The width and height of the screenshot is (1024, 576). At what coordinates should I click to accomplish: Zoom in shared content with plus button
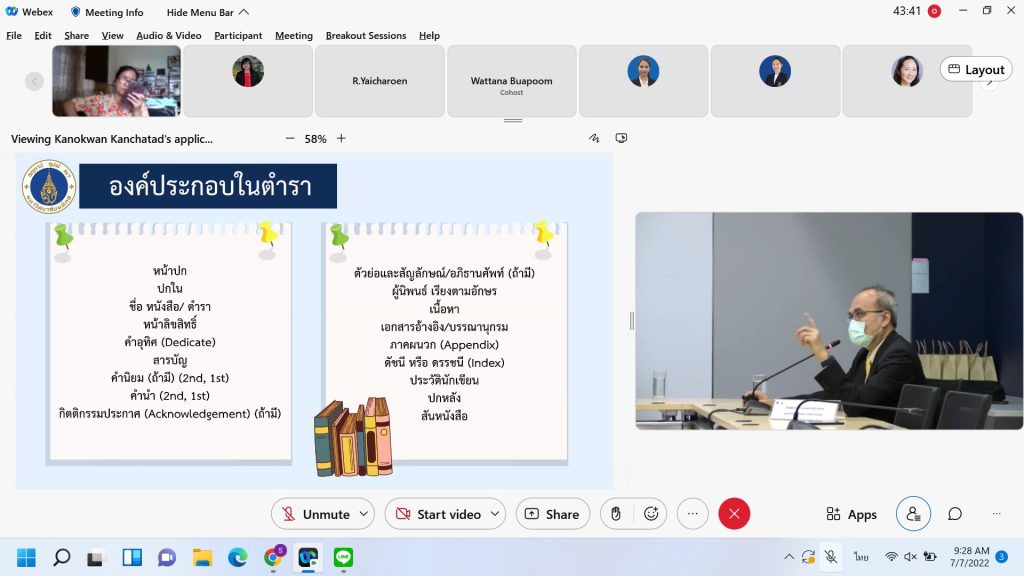point(341,139)
